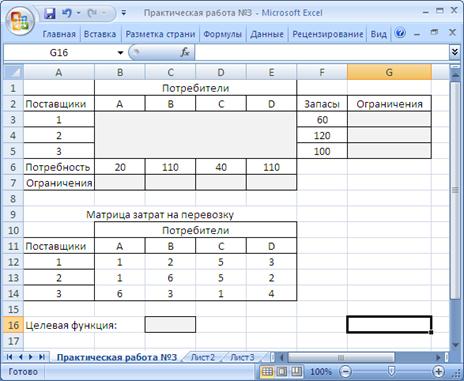This screenshot has height=381, width=464.
Task: Click the Ограничения header in column G
Action: [x=389, y=104]
